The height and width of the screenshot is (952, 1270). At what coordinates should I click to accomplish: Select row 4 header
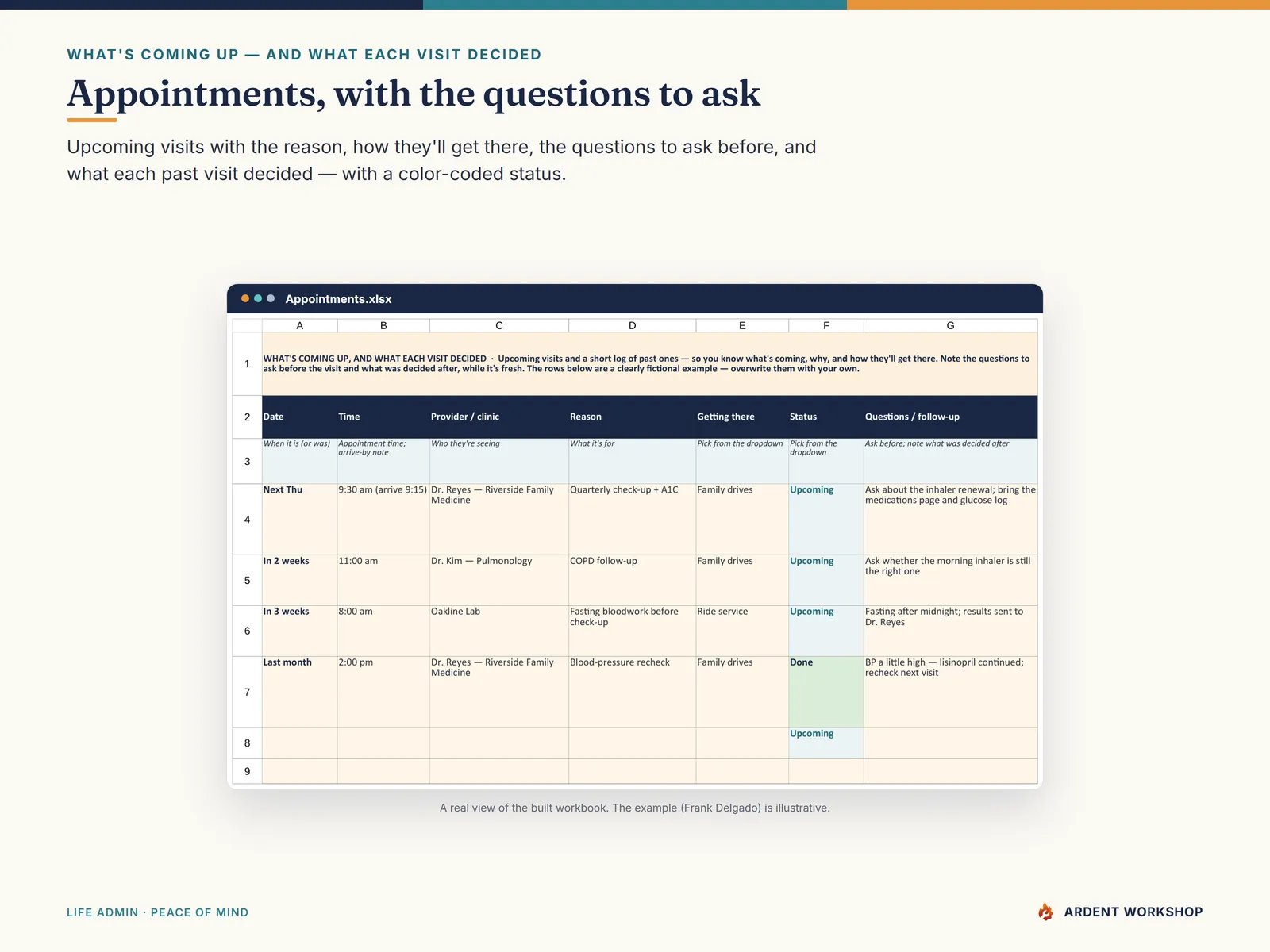pos(247,519)
